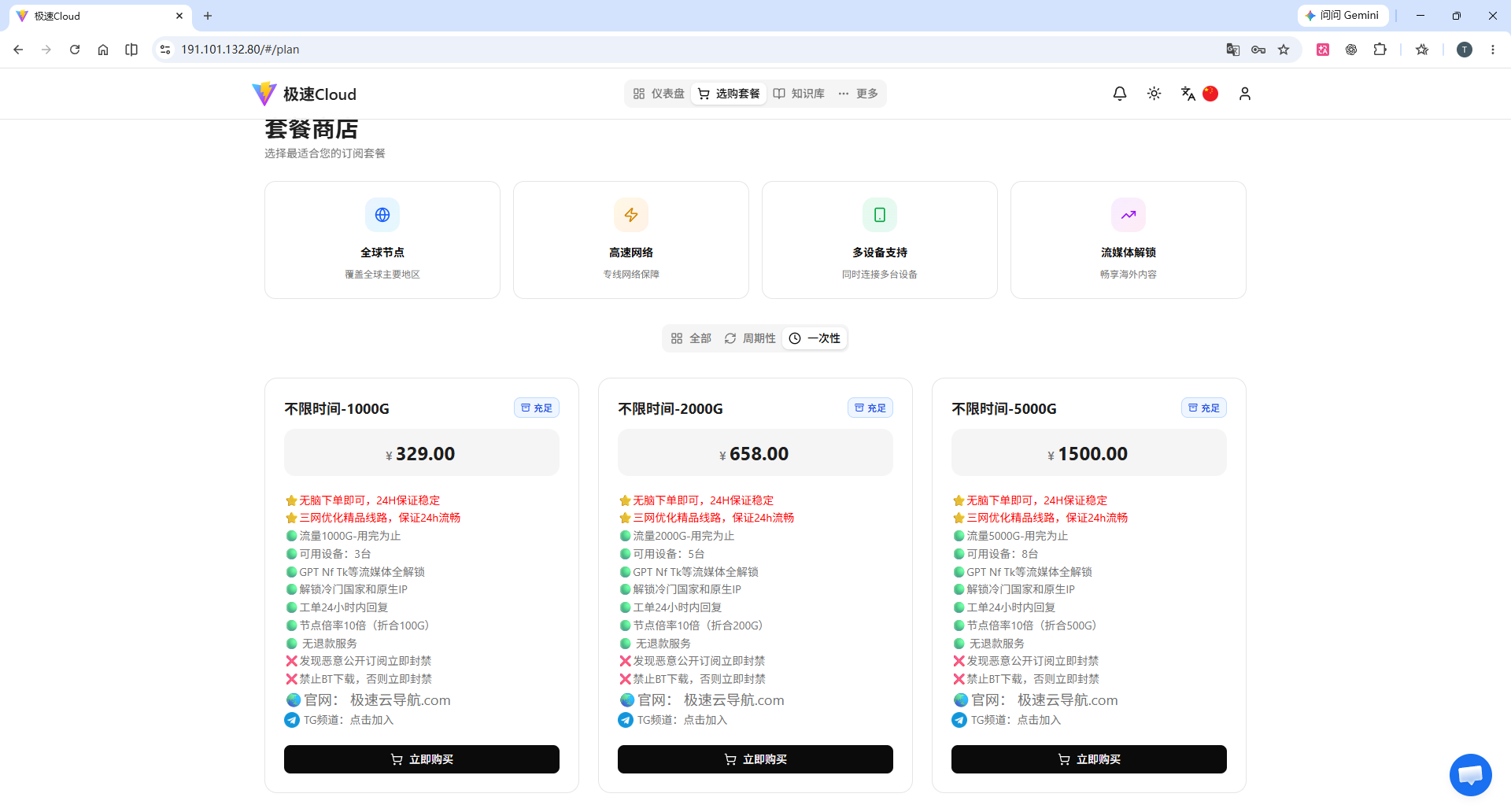Viewport: 1511px width, 812px height.
Task: Click the 流媒体解锁 trend icon
Action: click(x=1129, y=215)
